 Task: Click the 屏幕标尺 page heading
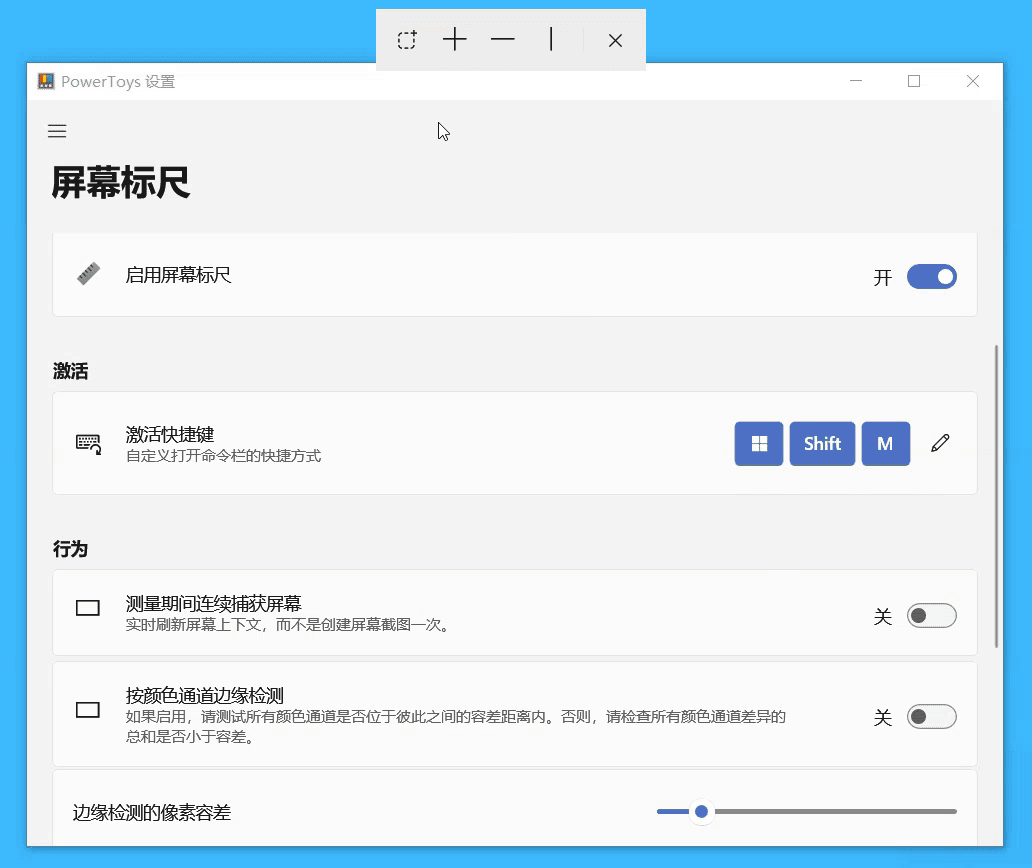[121, 182]
